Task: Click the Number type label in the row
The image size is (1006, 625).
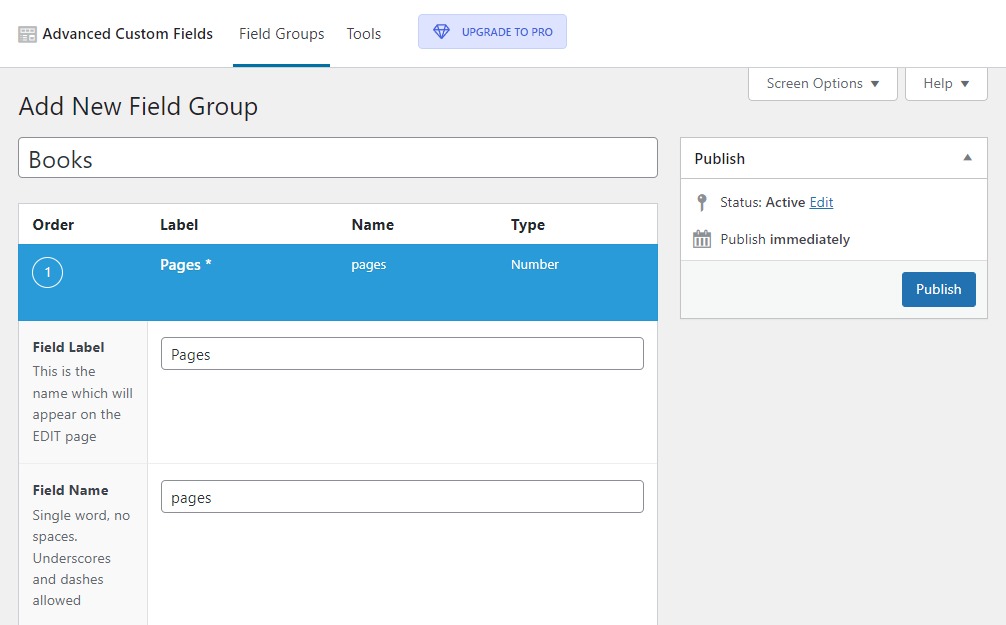Action: pos(535,264)
